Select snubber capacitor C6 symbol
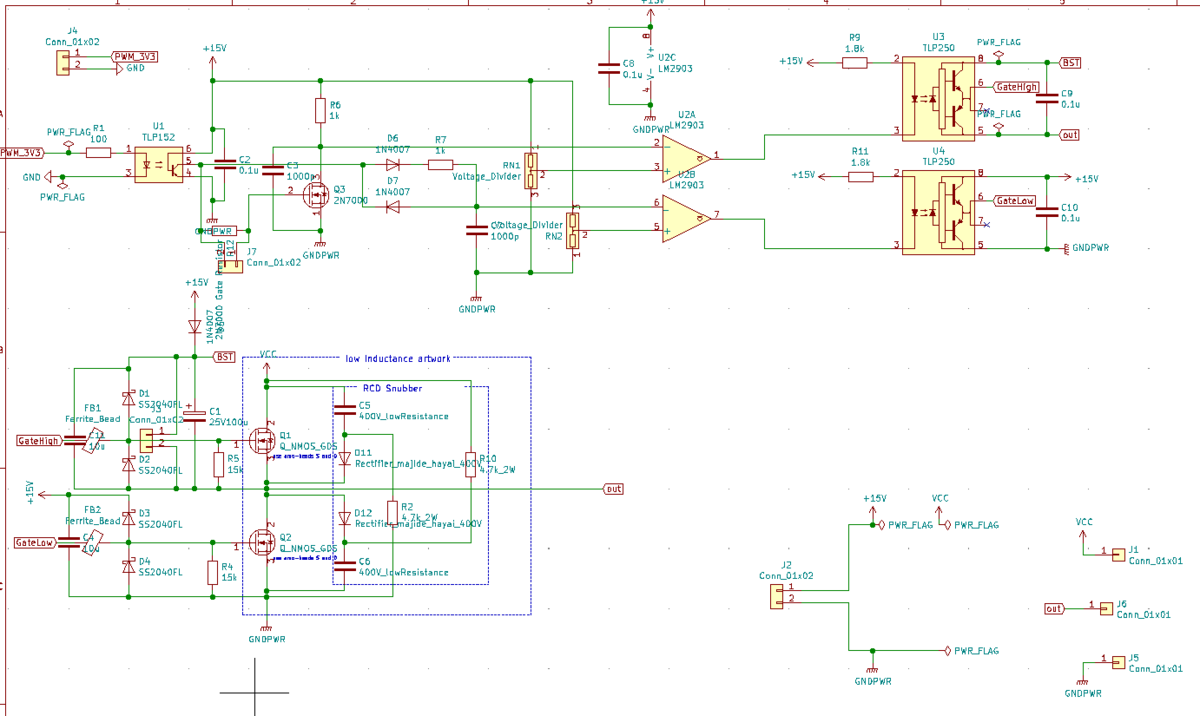1200x716 pixels. click(343, 566)
